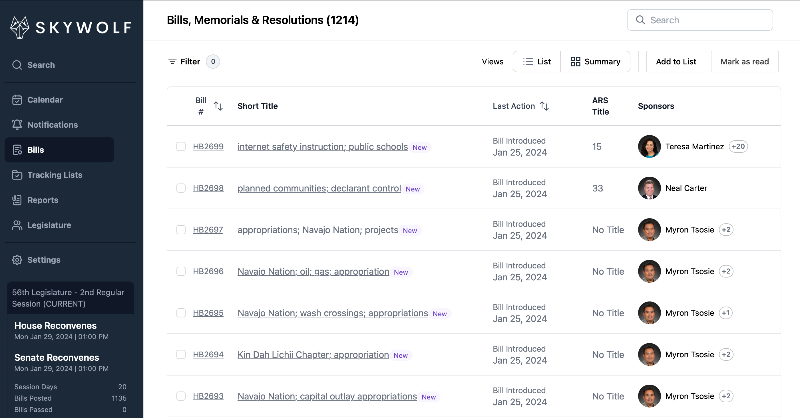This screenshot has width=800, height=418.
Task: Click the Filter funnel icon
Action: pos(172,62)
